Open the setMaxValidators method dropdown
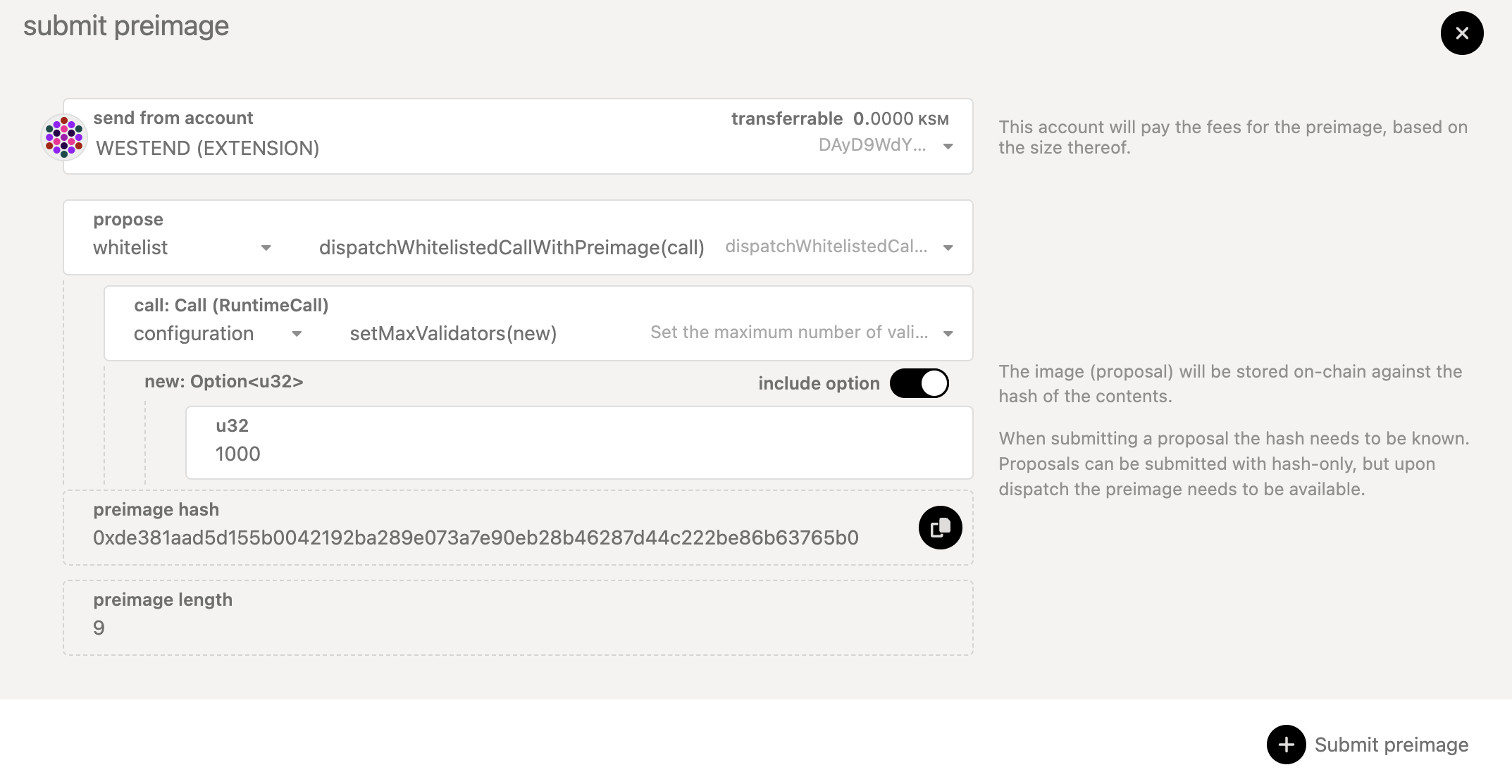Viewport: 1512px width, 784px height. tap(453, 333)
